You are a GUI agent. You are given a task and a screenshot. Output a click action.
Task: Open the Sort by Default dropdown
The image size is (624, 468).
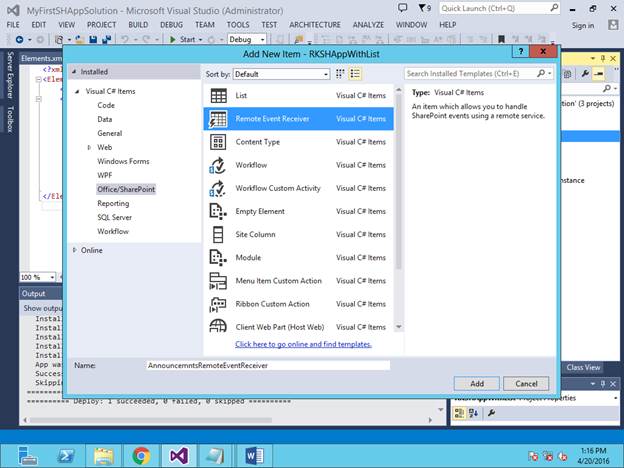281,74
